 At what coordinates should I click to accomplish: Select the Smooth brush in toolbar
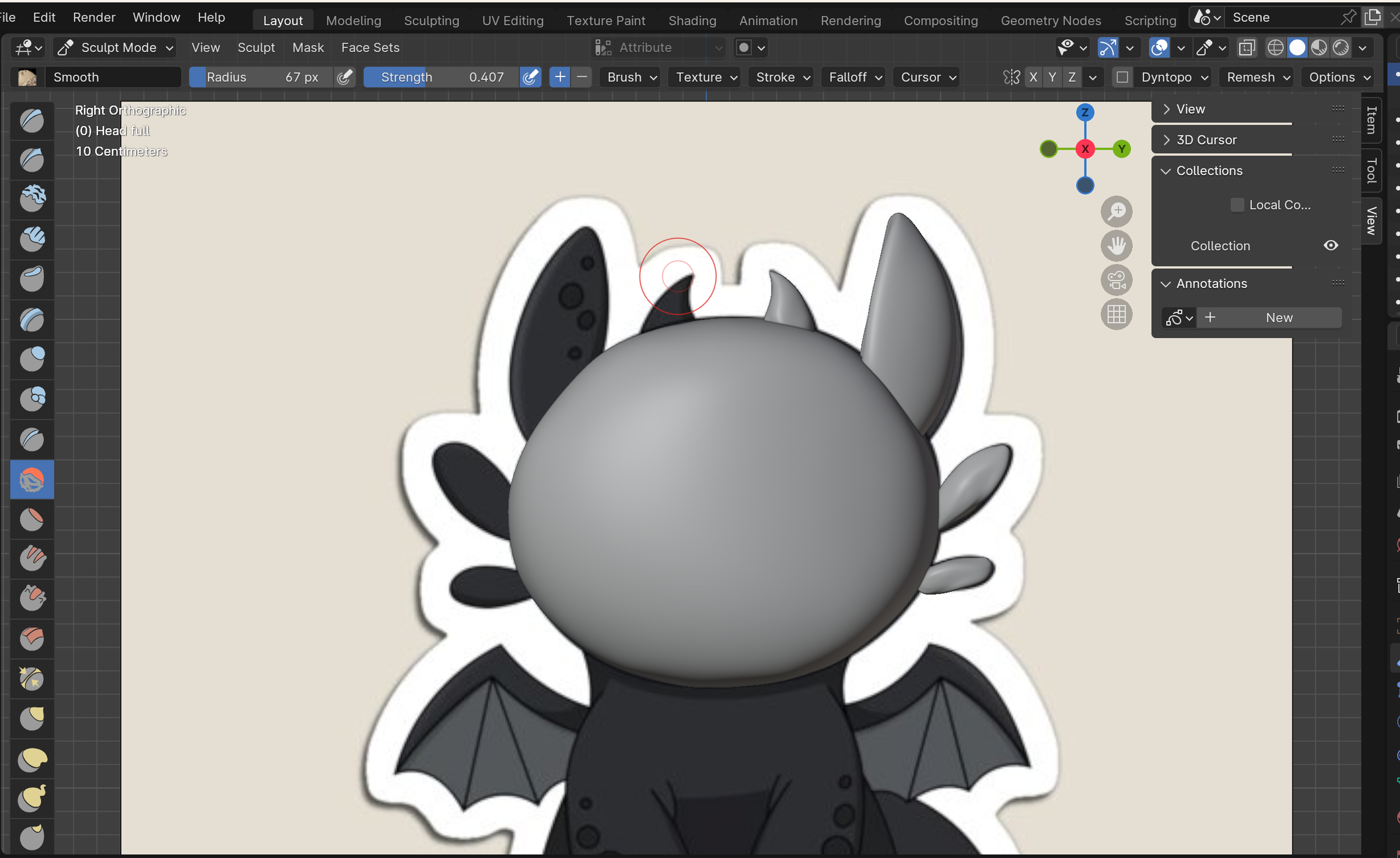[x=32, y=479]
